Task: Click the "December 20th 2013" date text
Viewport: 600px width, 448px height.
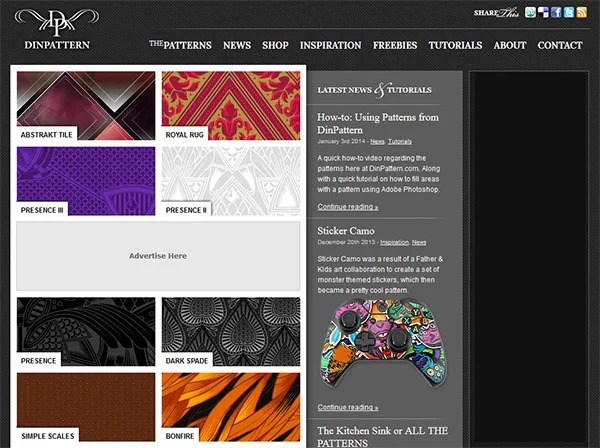Action: coord(346,242)
